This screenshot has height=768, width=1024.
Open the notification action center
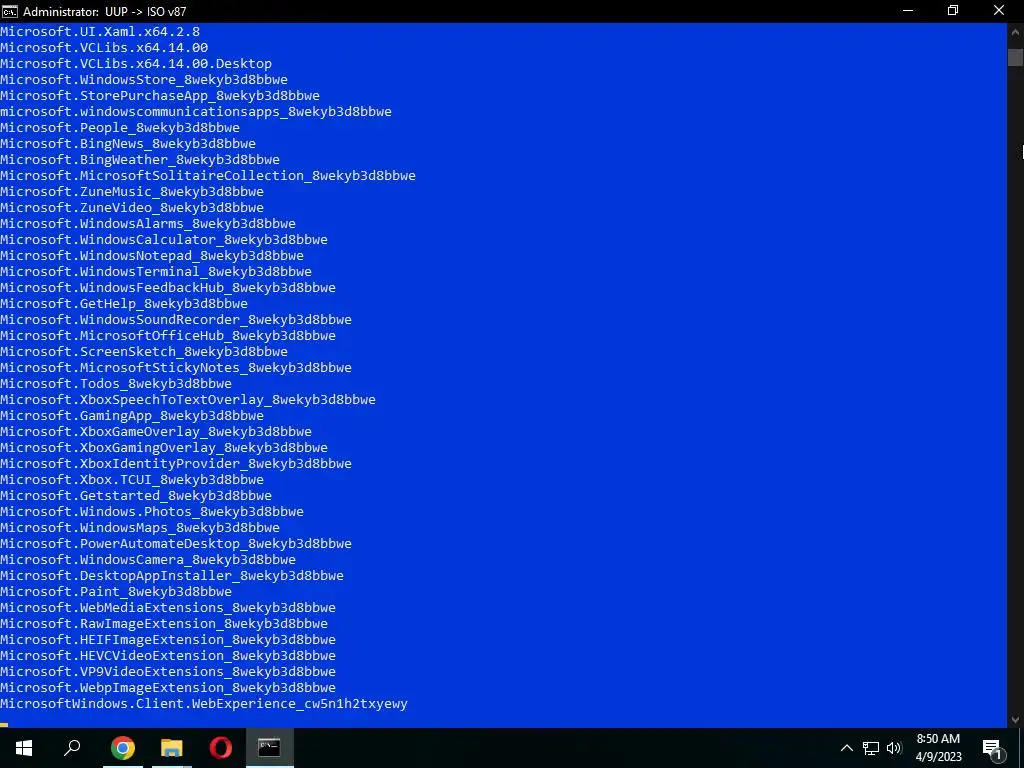click(x=993, y=748)
